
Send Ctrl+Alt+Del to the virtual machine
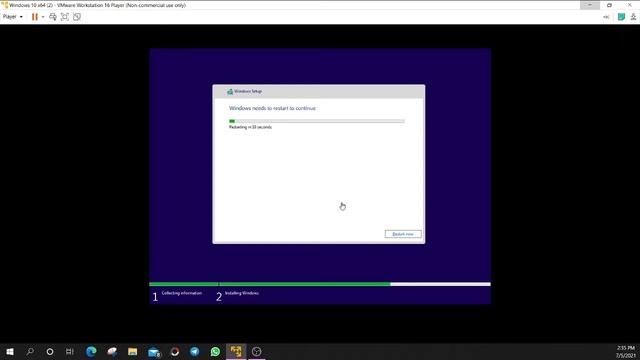(53, 17)
